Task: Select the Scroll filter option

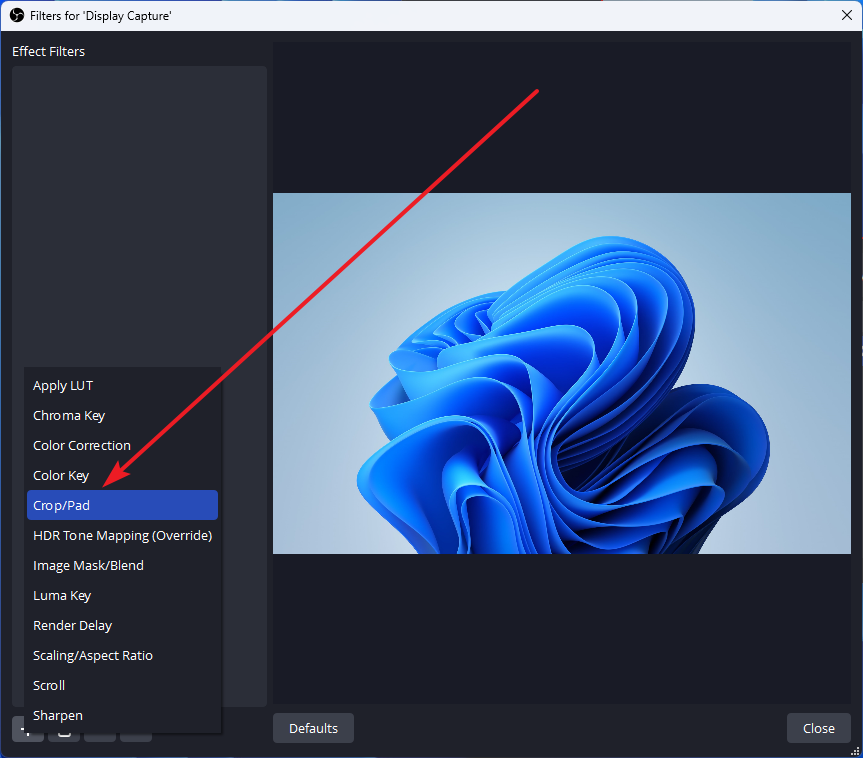Action: (x=122, y=685)
